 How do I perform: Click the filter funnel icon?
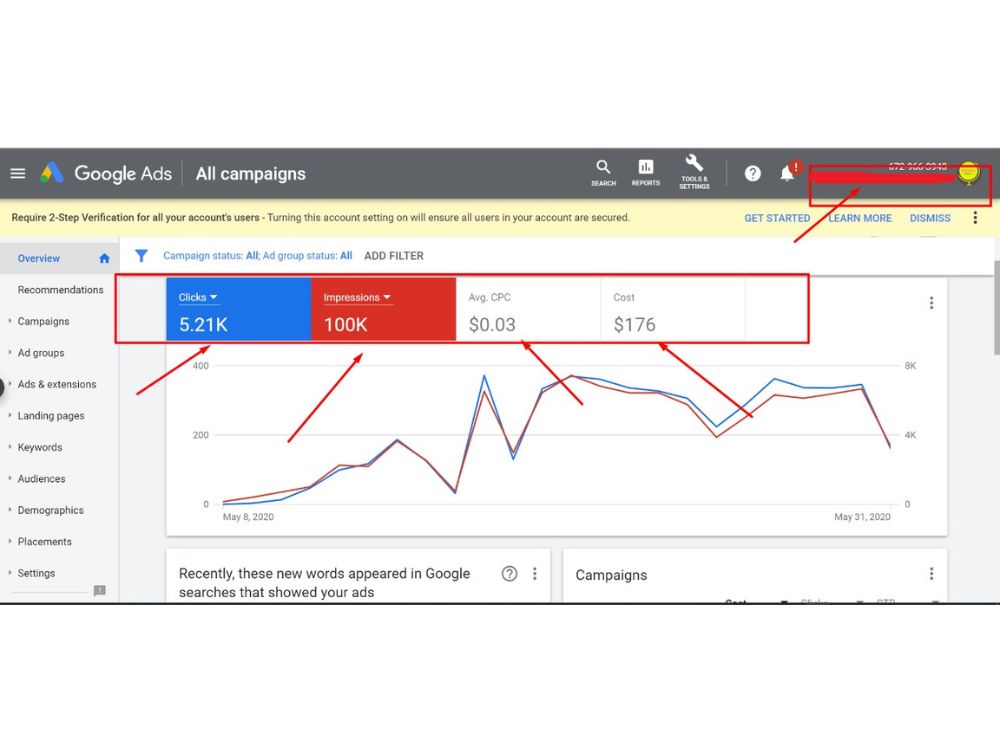point(142,256)
